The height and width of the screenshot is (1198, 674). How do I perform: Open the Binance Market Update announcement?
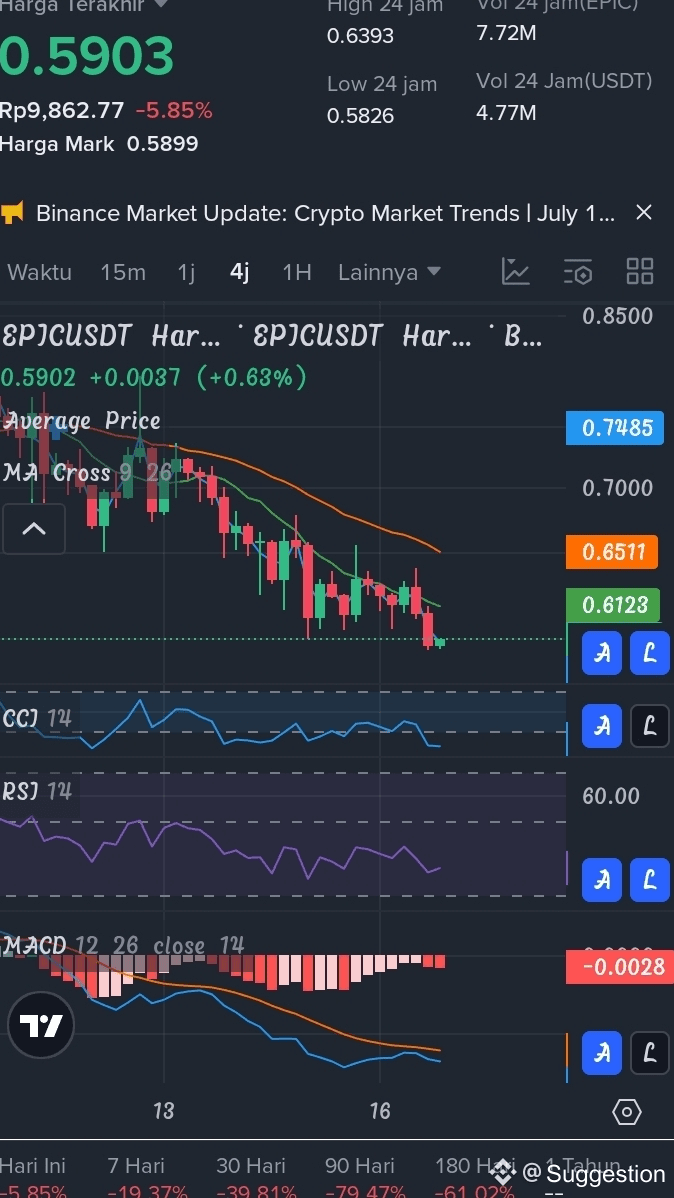(326, 212)
